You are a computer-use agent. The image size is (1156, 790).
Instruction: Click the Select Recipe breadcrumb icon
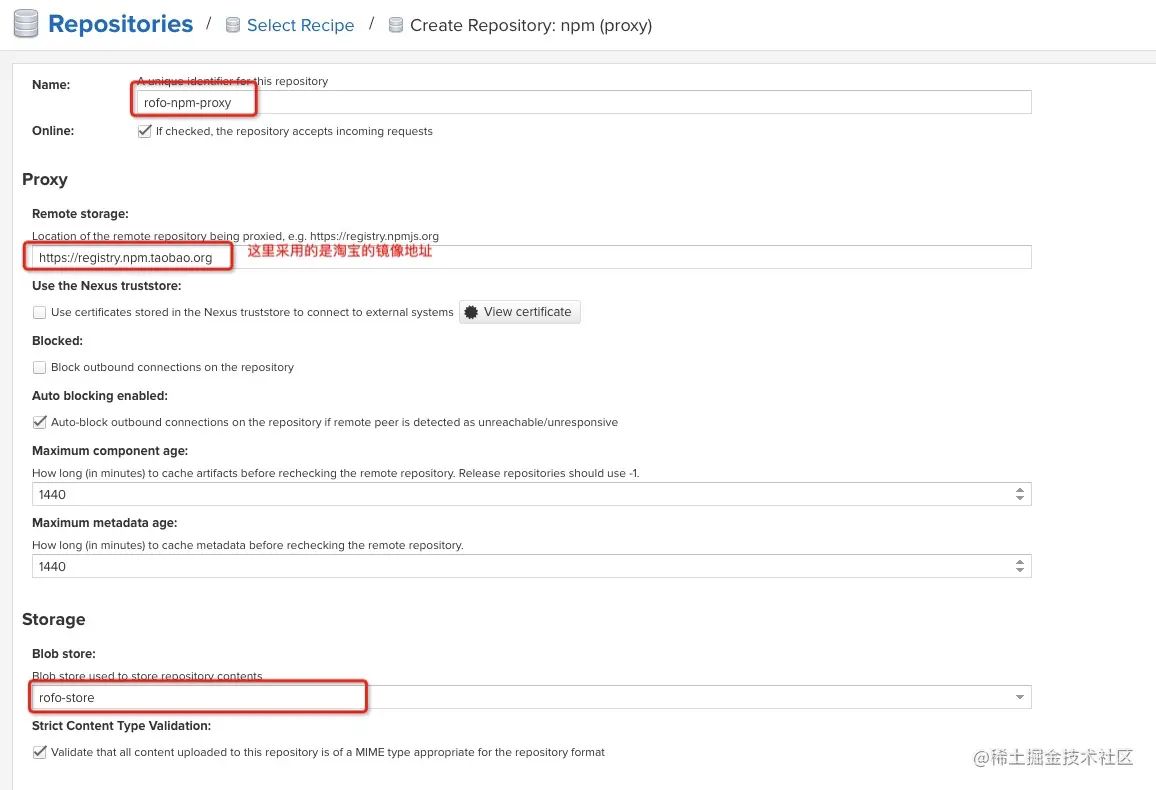233,25
